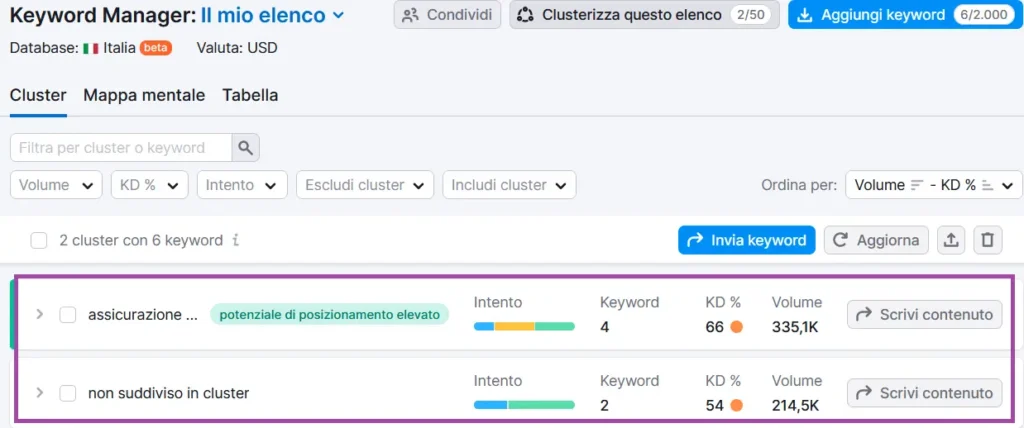Switch to the Mappa mentale tab
Screen dimensions: 1024x428
click(x=144, y=95)
